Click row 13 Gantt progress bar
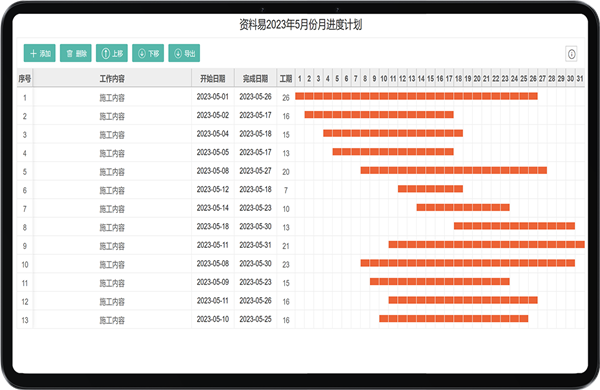This screenshot has height=390, width=600. (454, 318)
